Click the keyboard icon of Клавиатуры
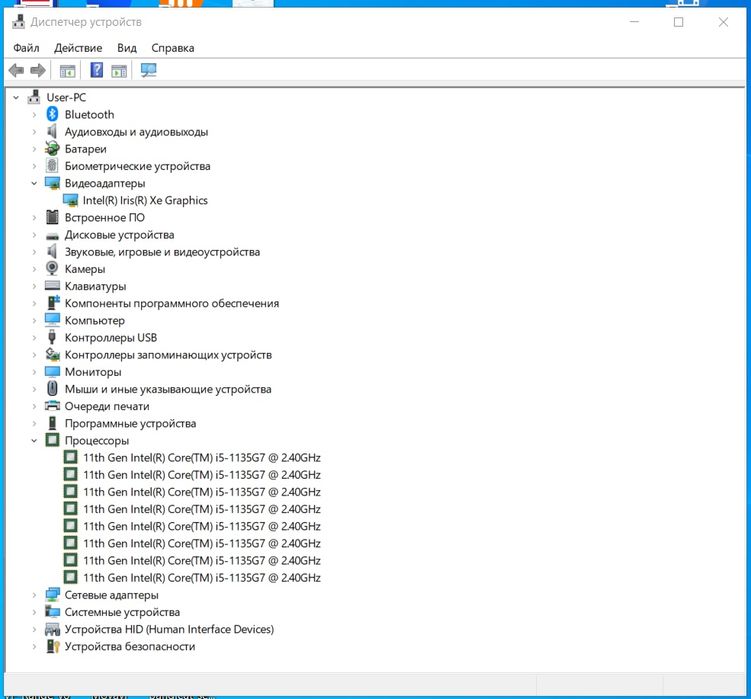The width and height of the screenshot is (751, 699). [52, 286]
